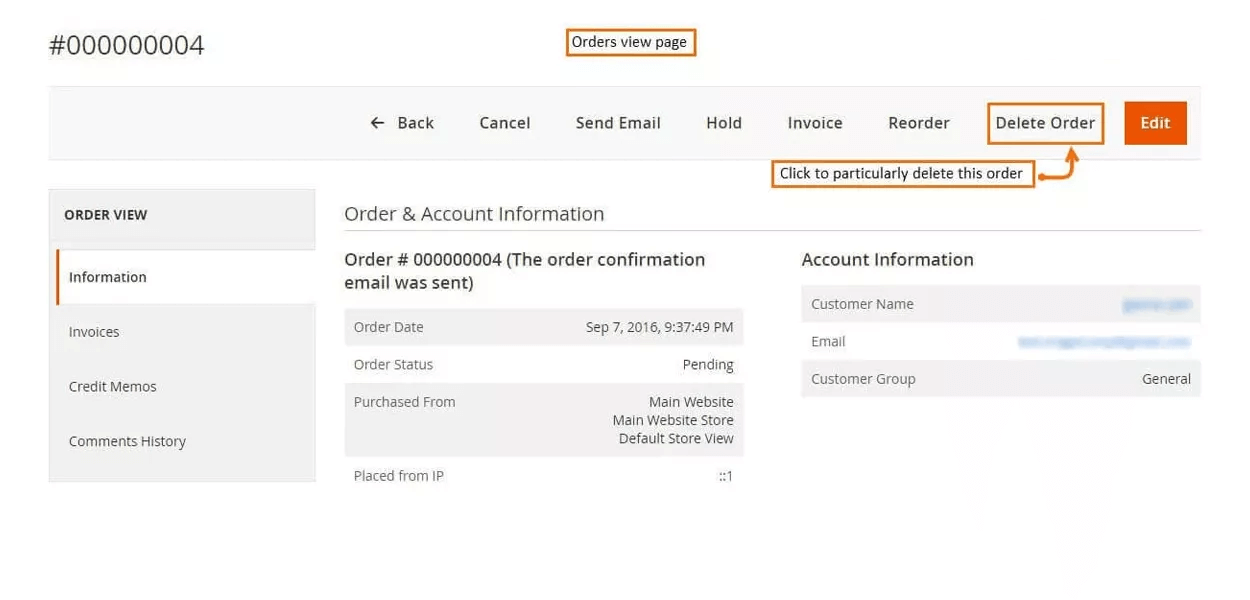Create an Invoice for the order
The image size is (1250, 600).
coord(814,123)
